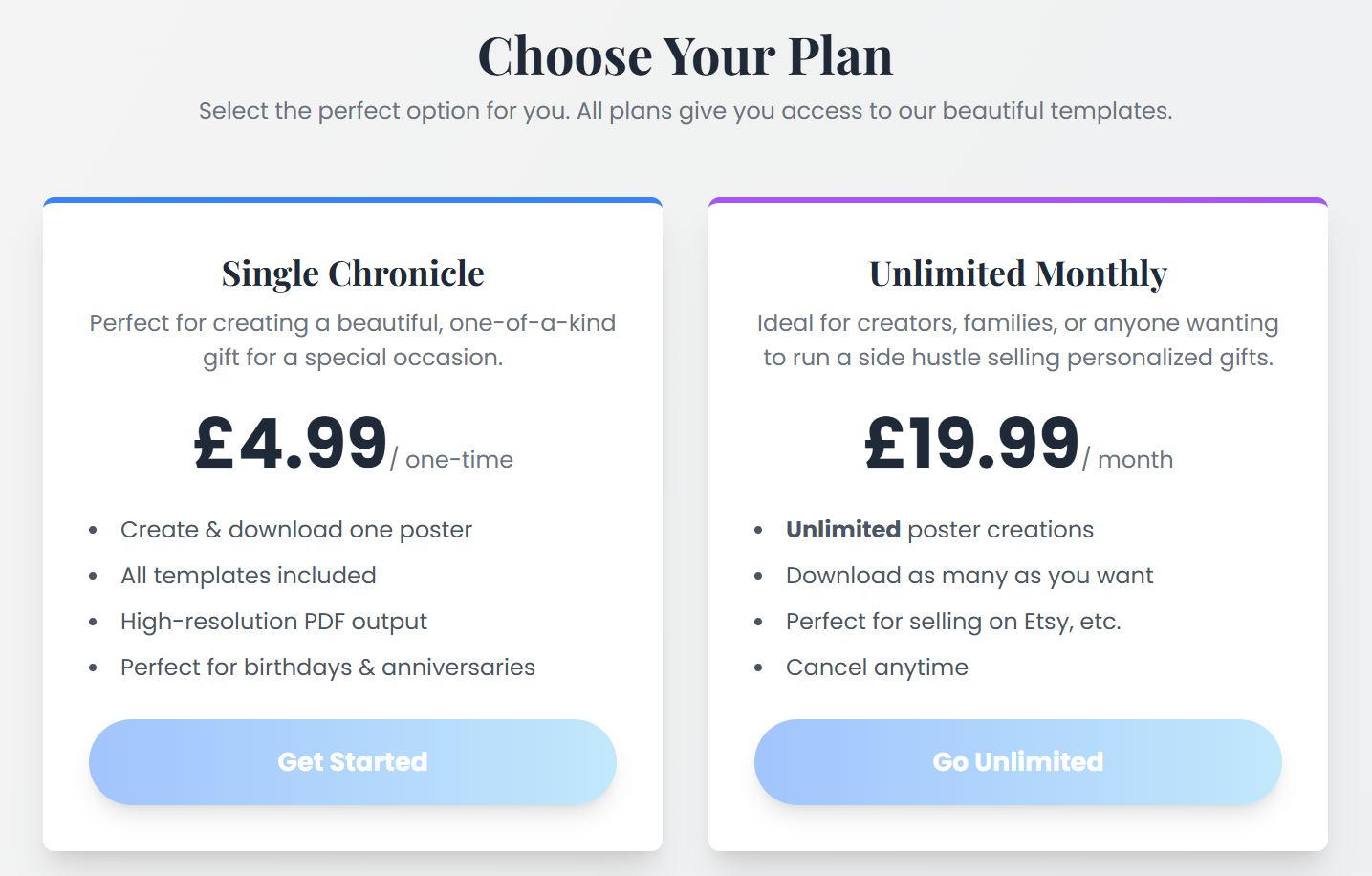Click the Download as many as you want bullet
Viewport: 1372px width, 876px height.
(969, 575)
